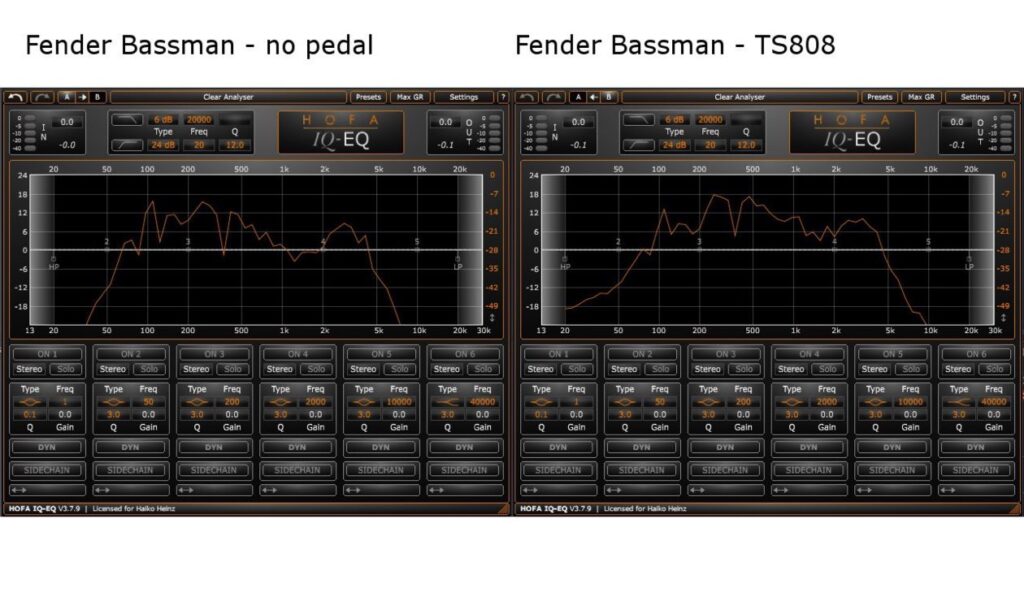Click output gain value in TS808 window
Screen dimensions: 1024x614
(x=957, y=122)
